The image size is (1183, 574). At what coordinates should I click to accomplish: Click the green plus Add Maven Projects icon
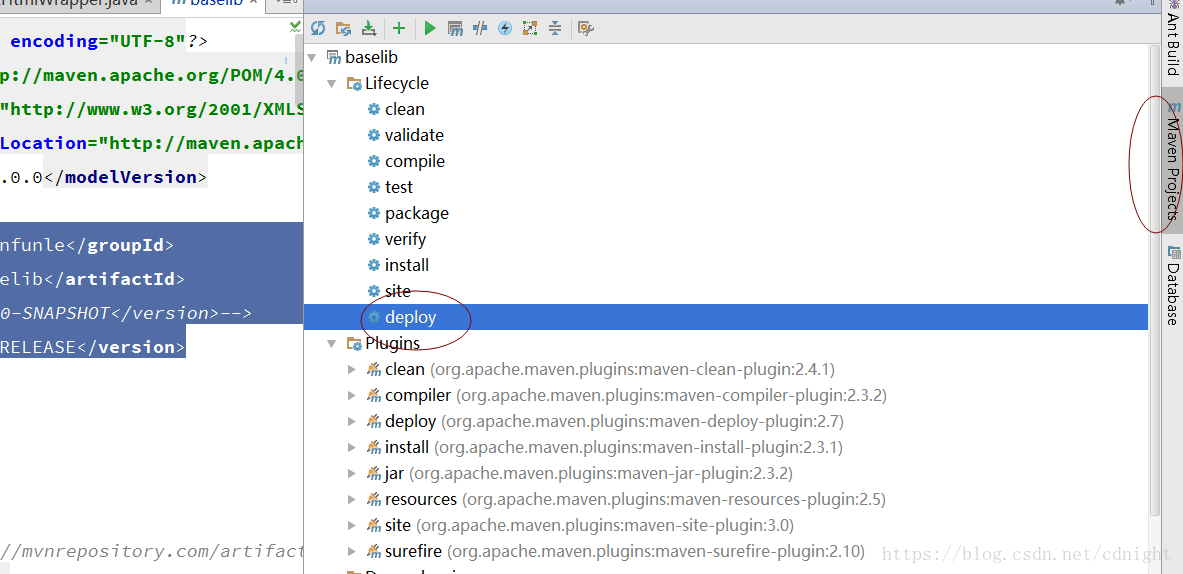click(399, 29)
